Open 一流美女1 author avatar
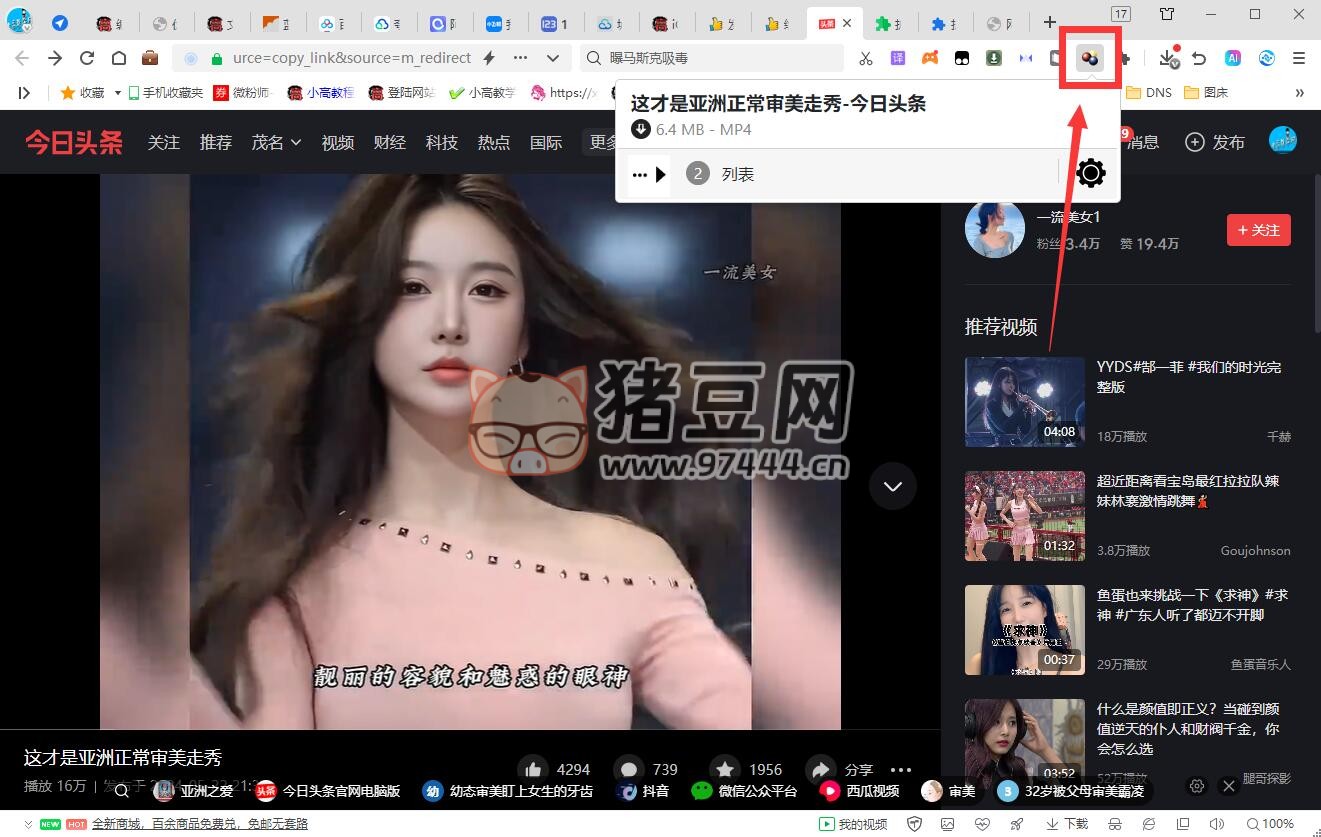 995,228
